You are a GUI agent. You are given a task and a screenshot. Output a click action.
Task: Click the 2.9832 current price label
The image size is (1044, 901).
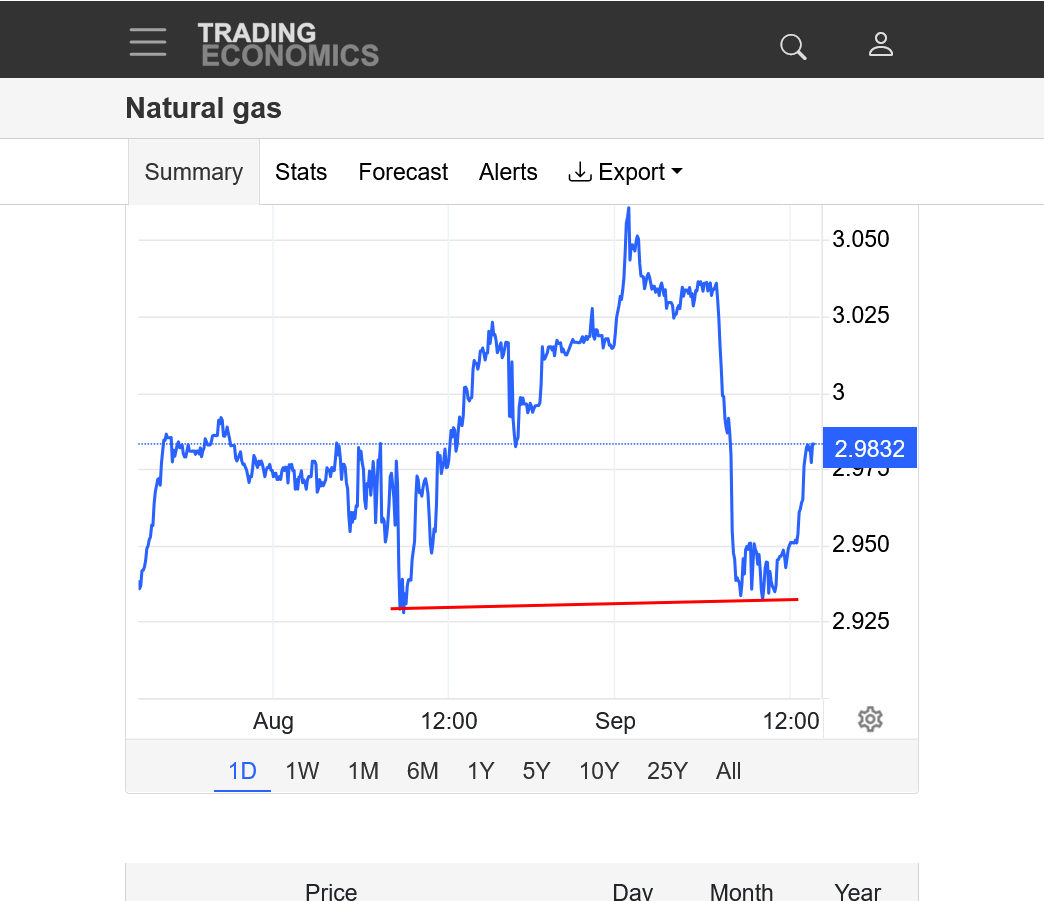(x=869, y=448)
